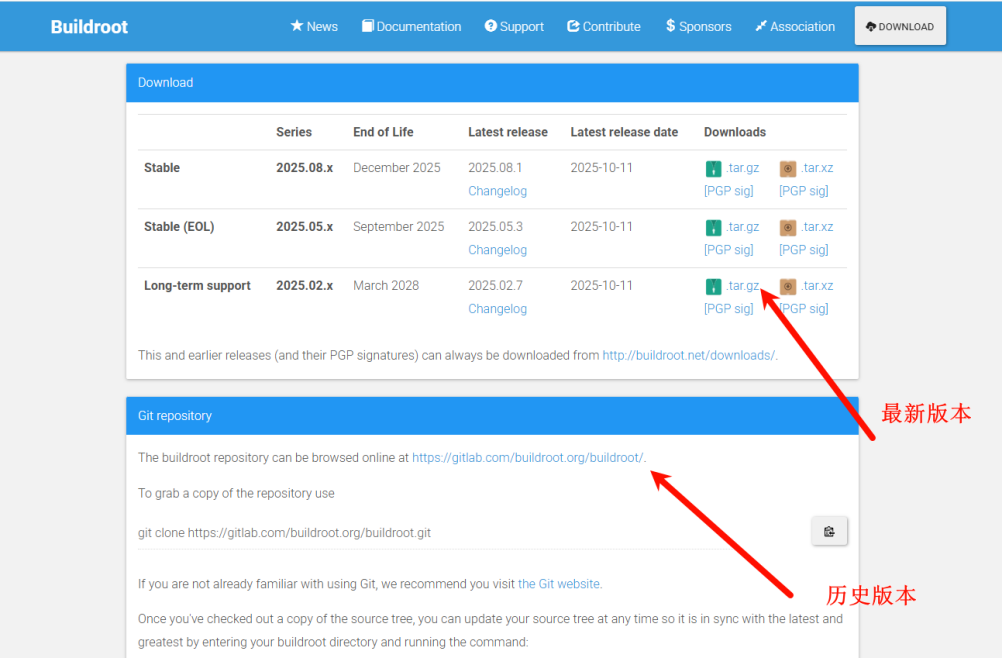1002x658 pixels.
Task: Click the brown archive icon for 2025.05.x
Action: click(788, 227)
